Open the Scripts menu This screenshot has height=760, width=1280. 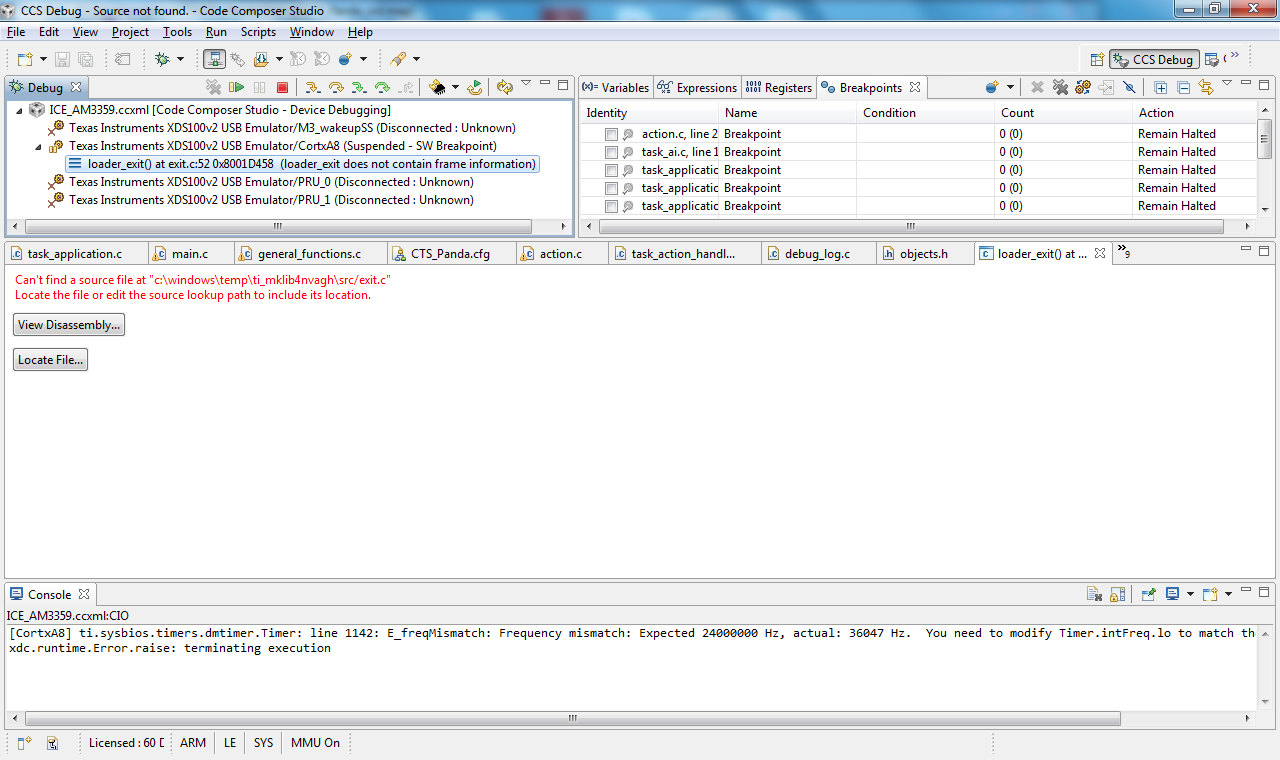tap(258, 32)
